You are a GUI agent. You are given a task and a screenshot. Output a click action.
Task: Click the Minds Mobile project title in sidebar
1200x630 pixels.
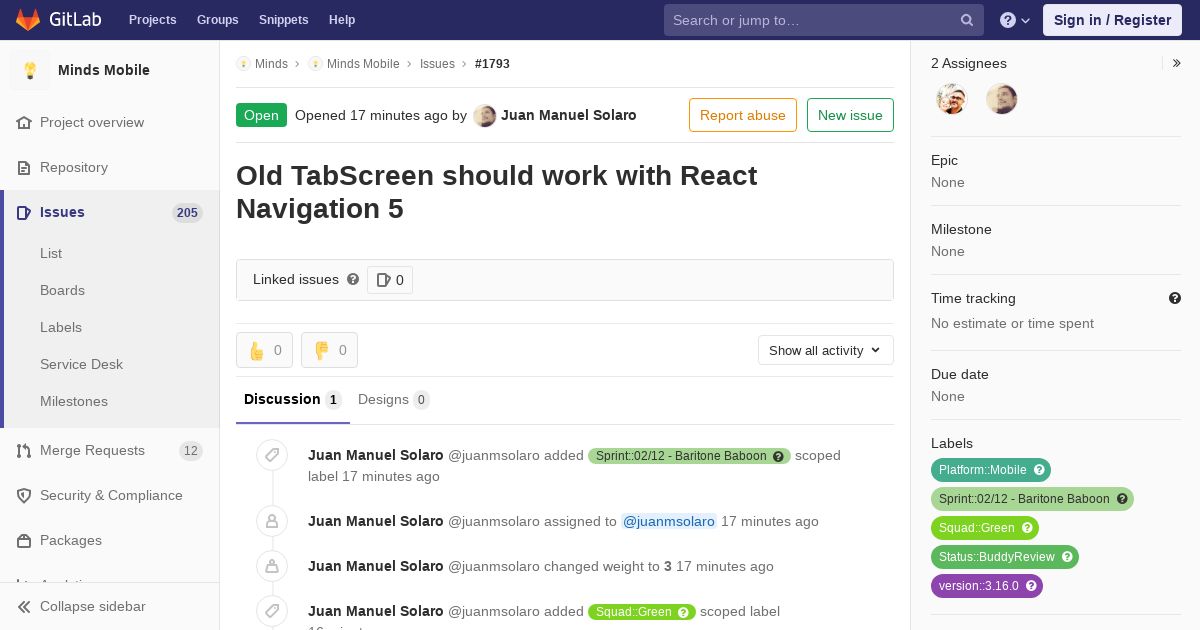click(x=104, y=70)
